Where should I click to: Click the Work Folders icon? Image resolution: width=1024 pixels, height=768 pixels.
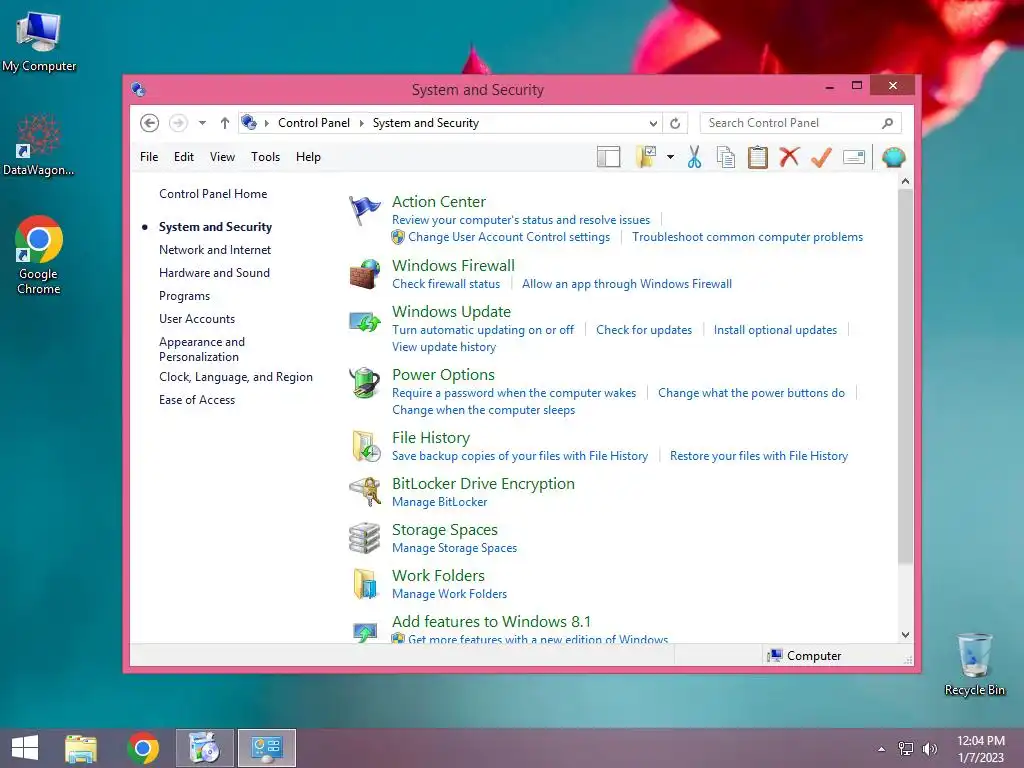(x=364, y=583)
